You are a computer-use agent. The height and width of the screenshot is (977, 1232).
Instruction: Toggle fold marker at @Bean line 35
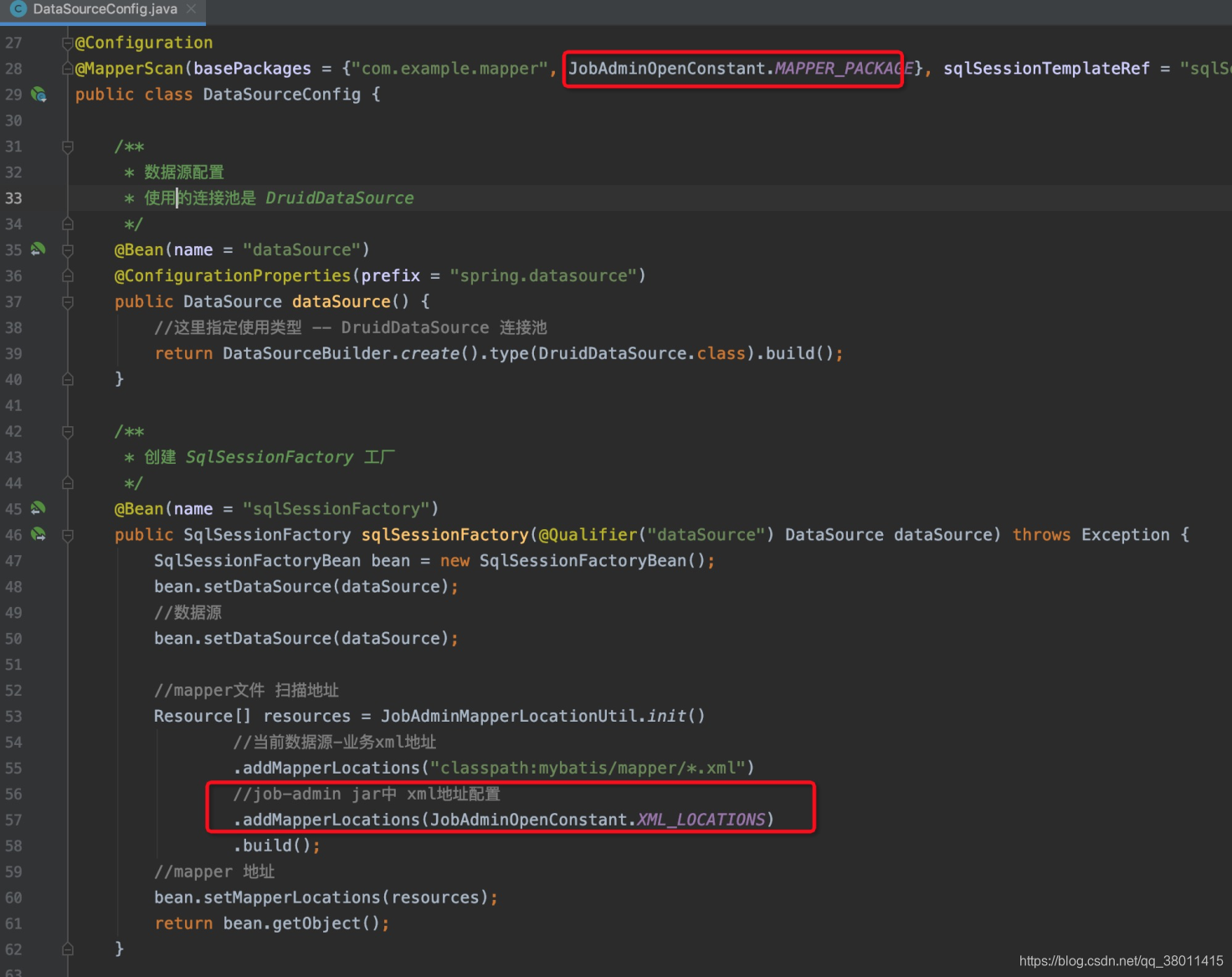coord(68,249)
